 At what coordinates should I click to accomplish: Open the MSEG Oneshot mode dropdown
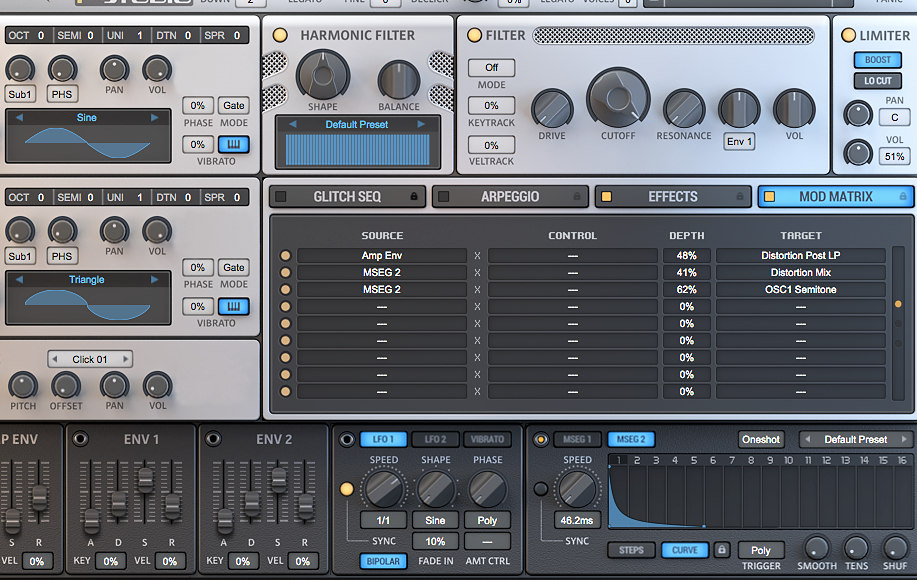[761, 439]
